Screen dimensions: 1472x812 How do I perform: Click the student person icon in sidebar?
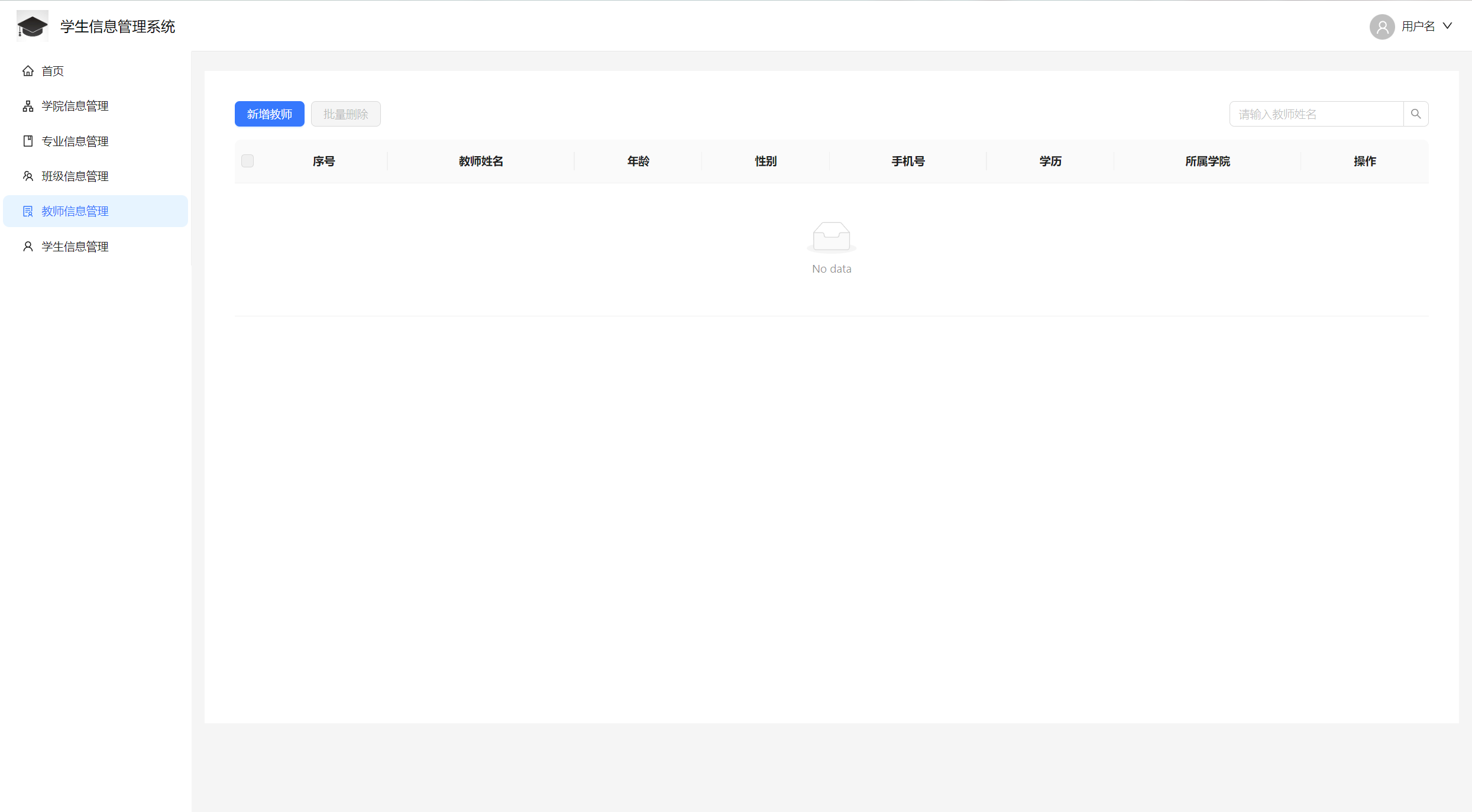point(28,247)
